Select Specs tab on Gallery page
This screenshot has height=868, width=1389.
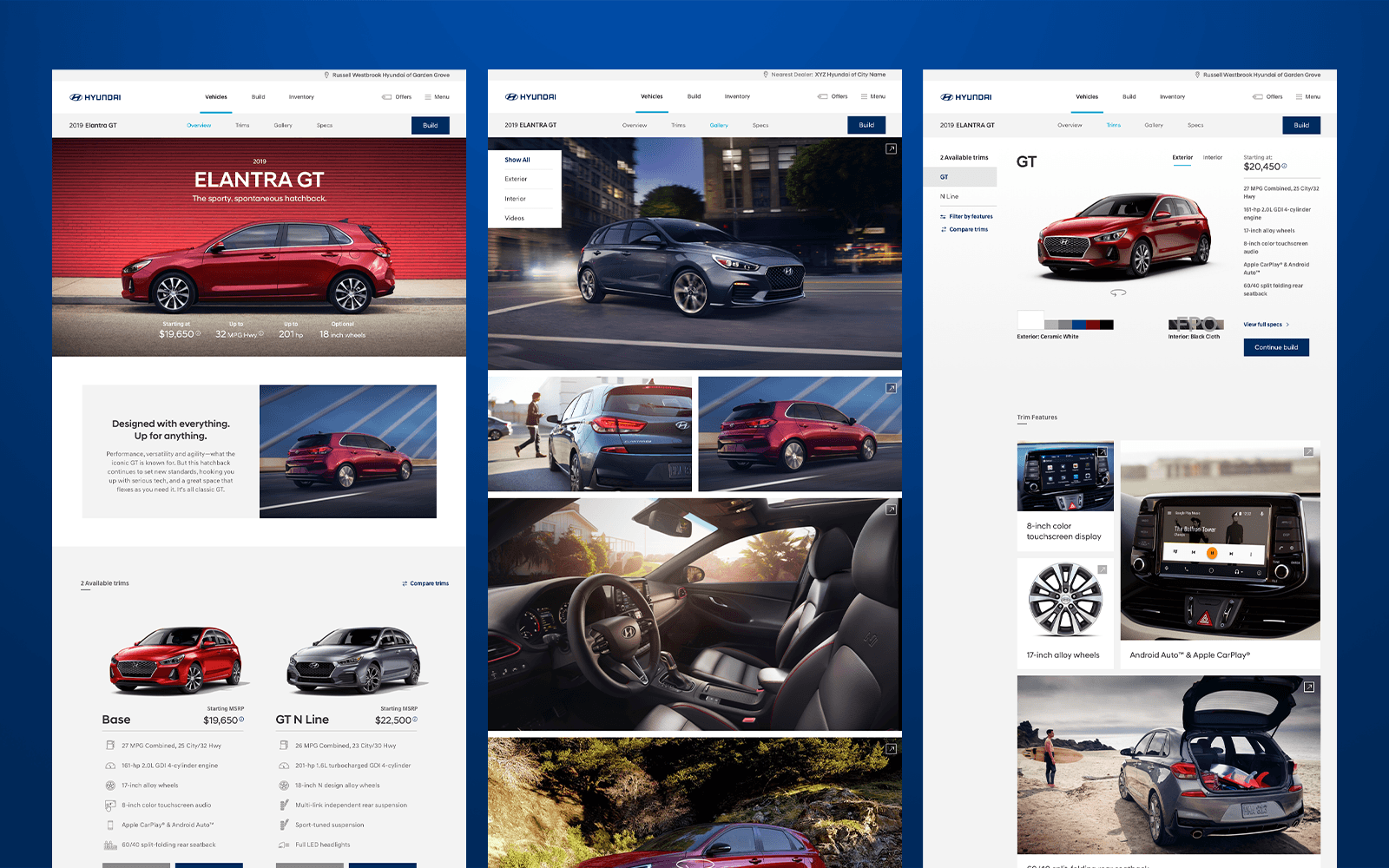[x=760, y=125]
